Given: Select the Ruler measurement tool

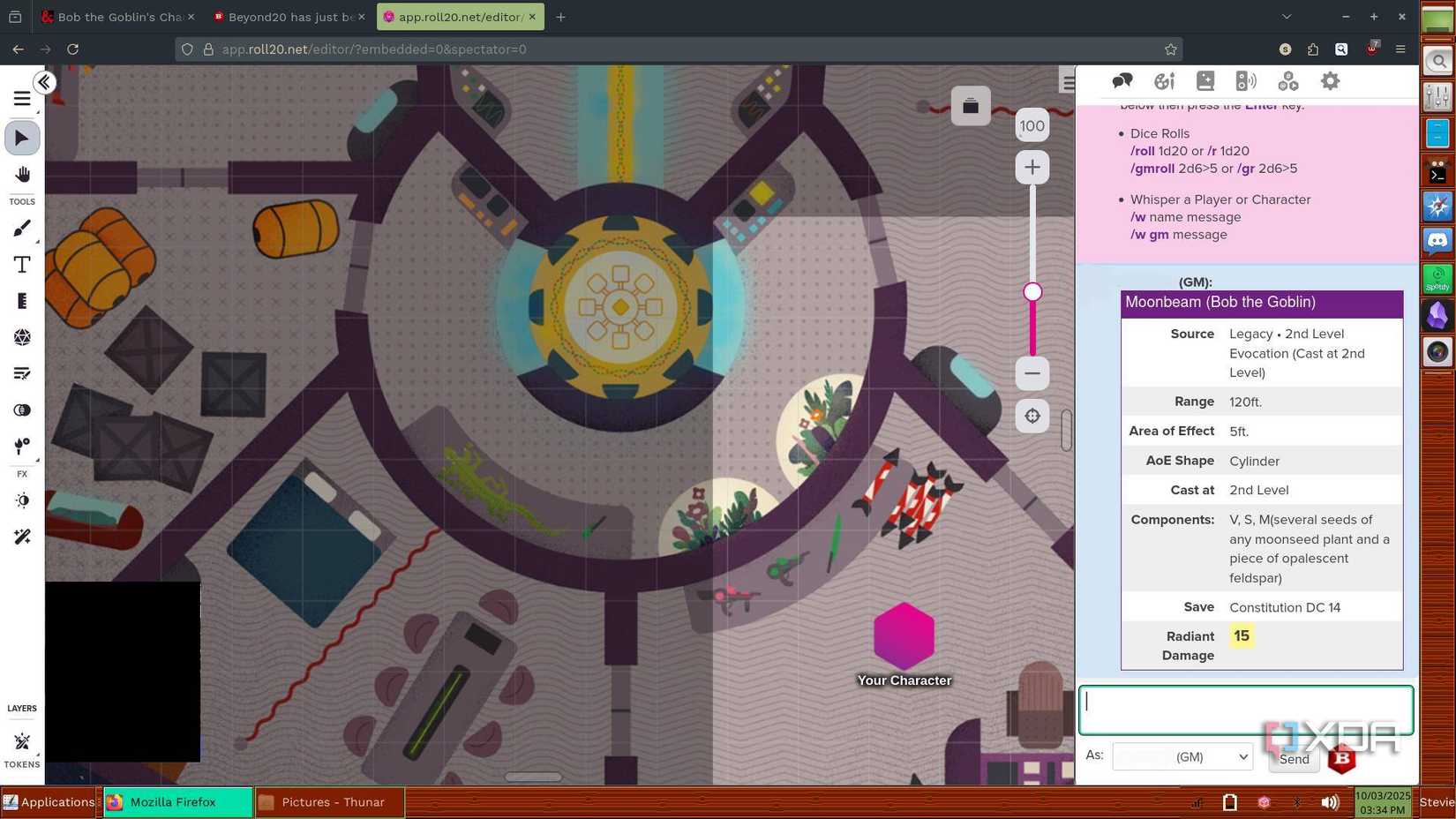Looking at the screenshot, I should click(x=23, y=301).
